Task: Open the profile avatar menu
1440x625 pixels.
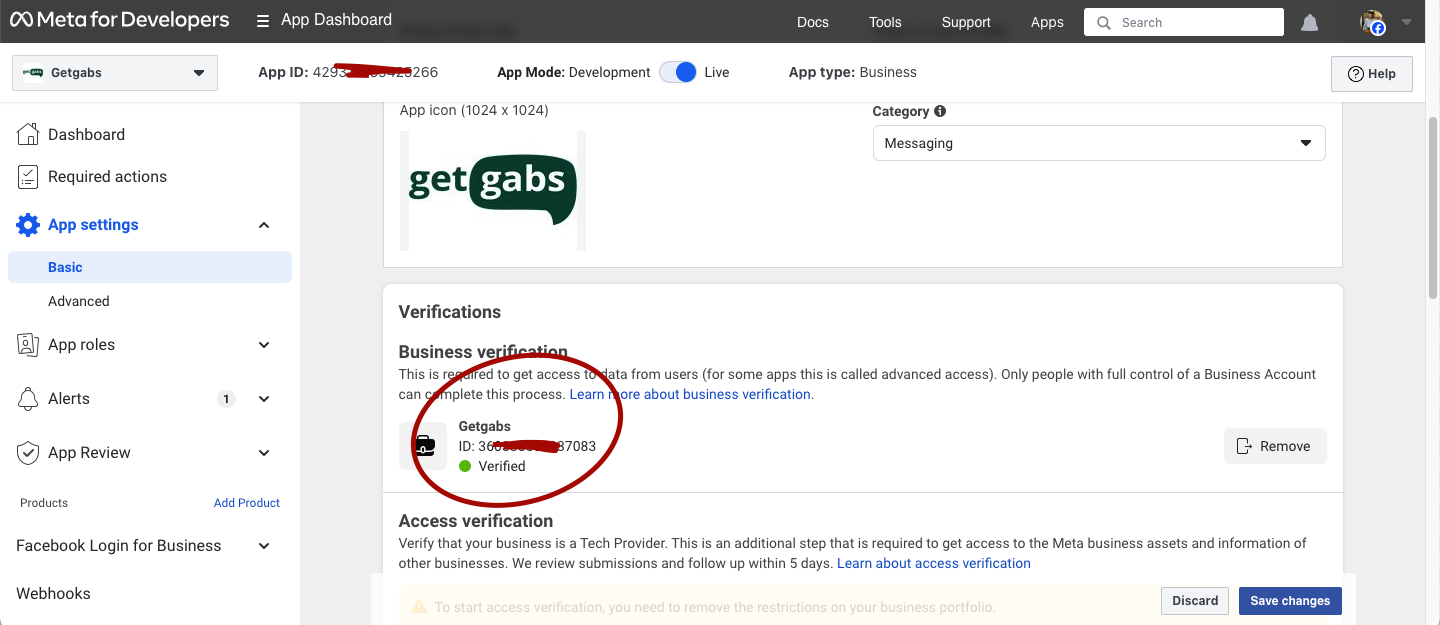Action: (1373, 22)
